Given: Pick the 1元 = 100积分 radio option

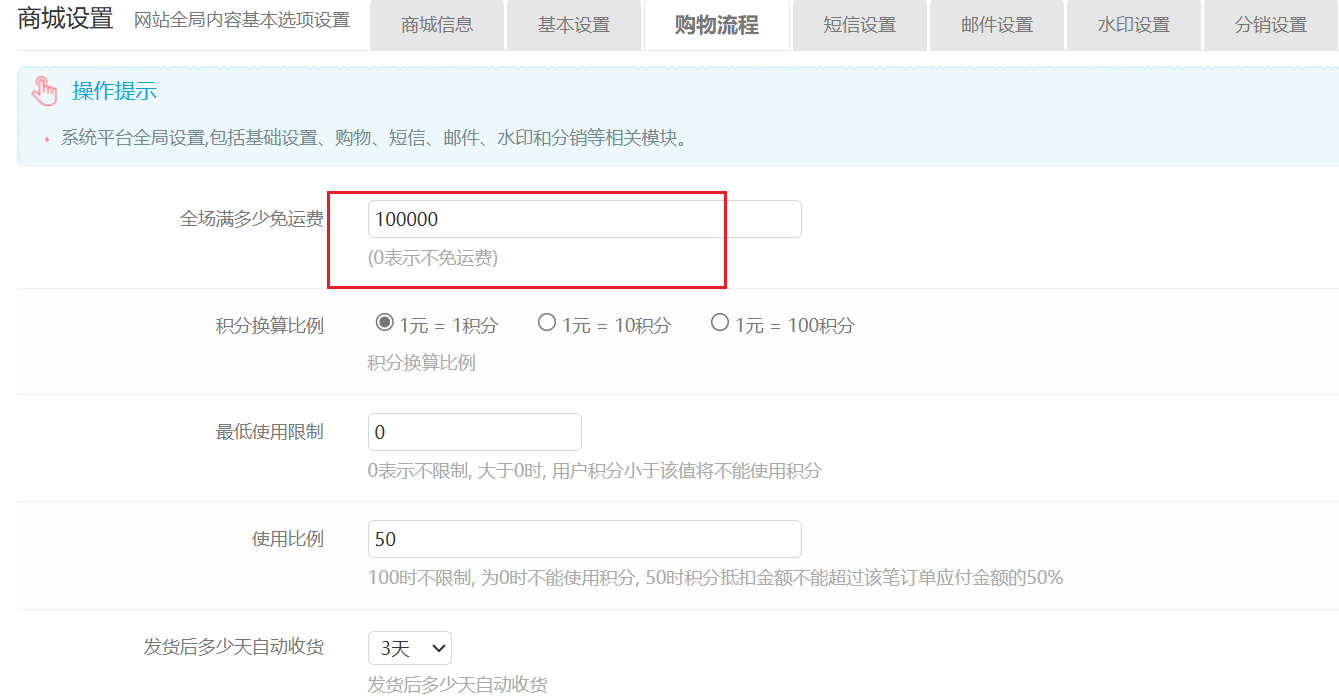Looking at the screenshot, I should tap(720, 323).
